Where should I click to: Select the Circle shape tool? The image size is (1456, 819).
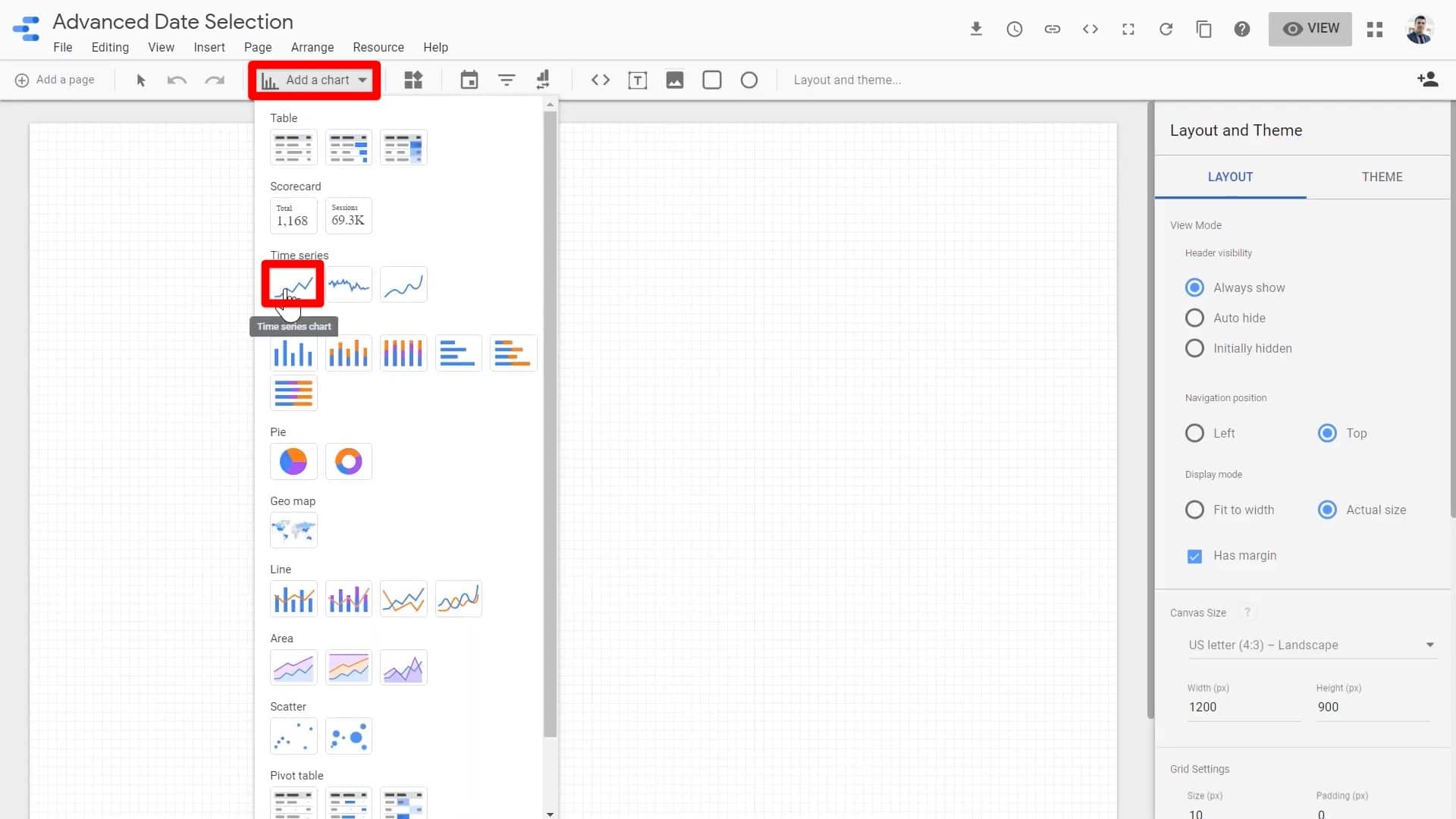748,80
